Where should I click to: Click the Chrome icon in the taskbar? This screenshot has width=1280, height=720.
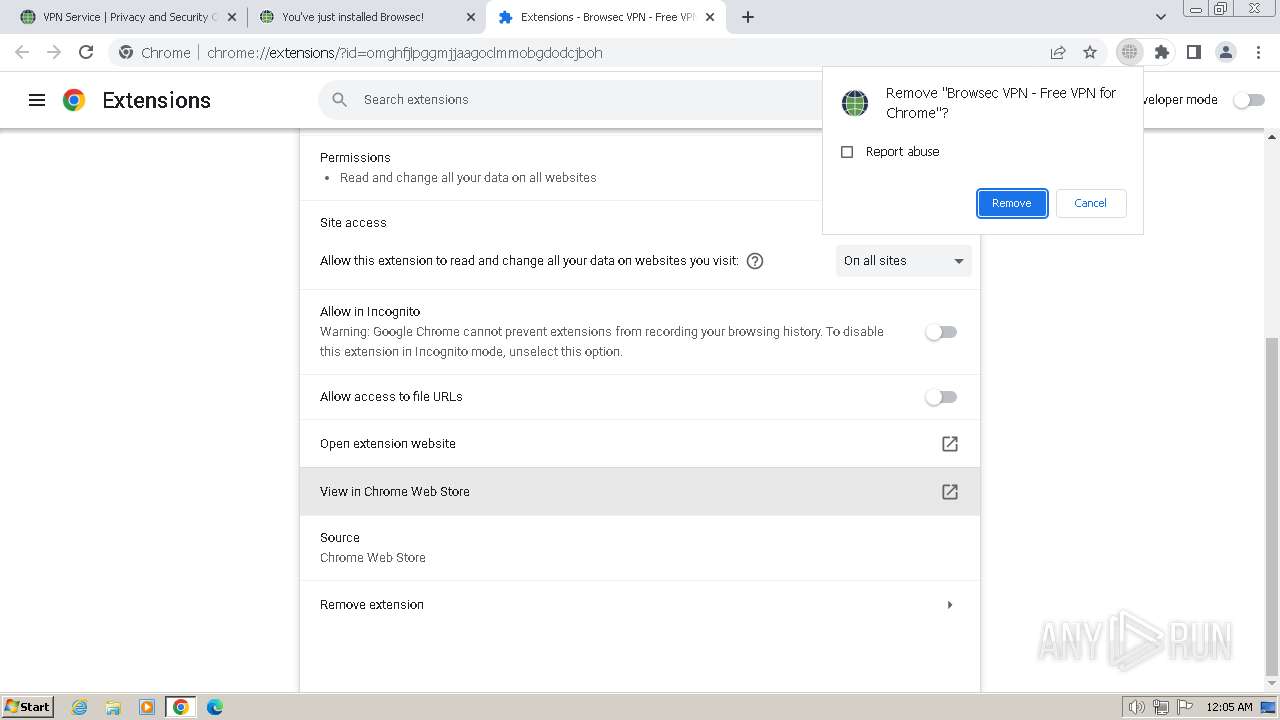click(x=180, y=707)
